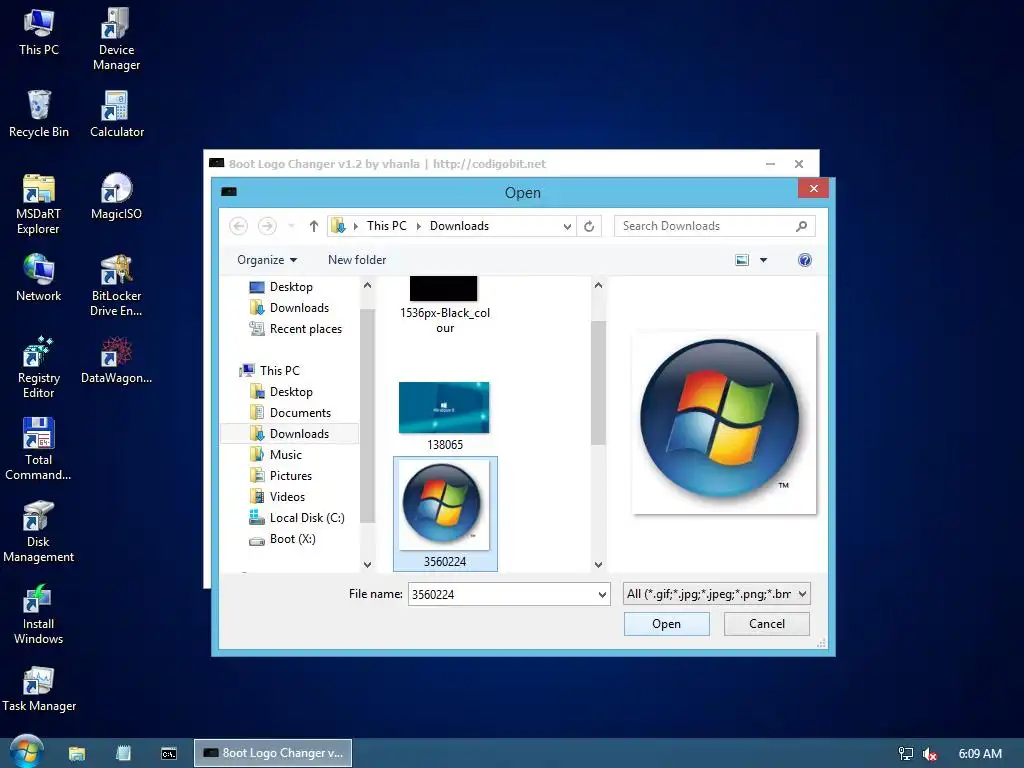
Task: Launch Install Windows shortcut
Action: click(x=39, y=613)
